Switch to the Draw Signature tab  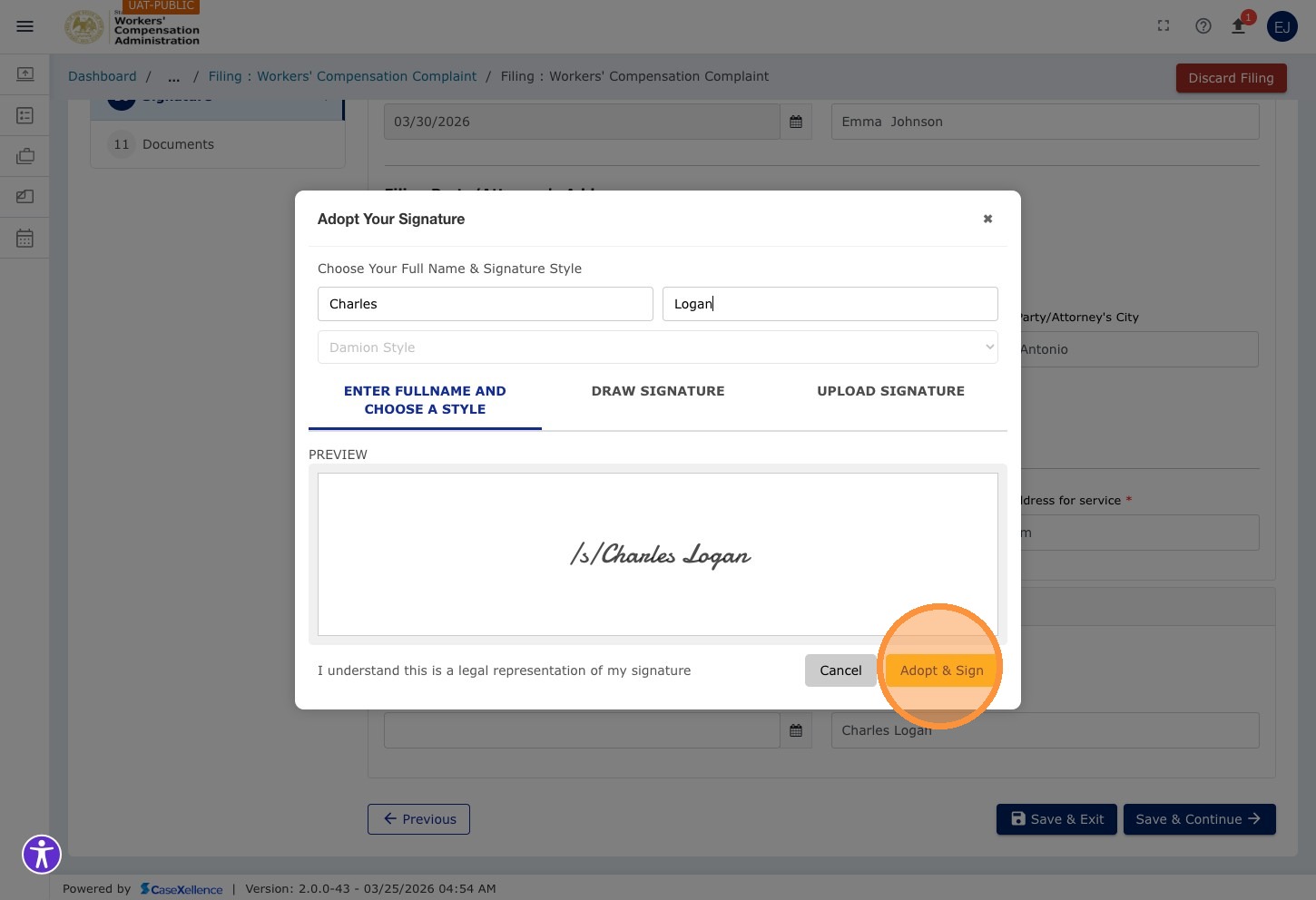click(x=658, y=391)
